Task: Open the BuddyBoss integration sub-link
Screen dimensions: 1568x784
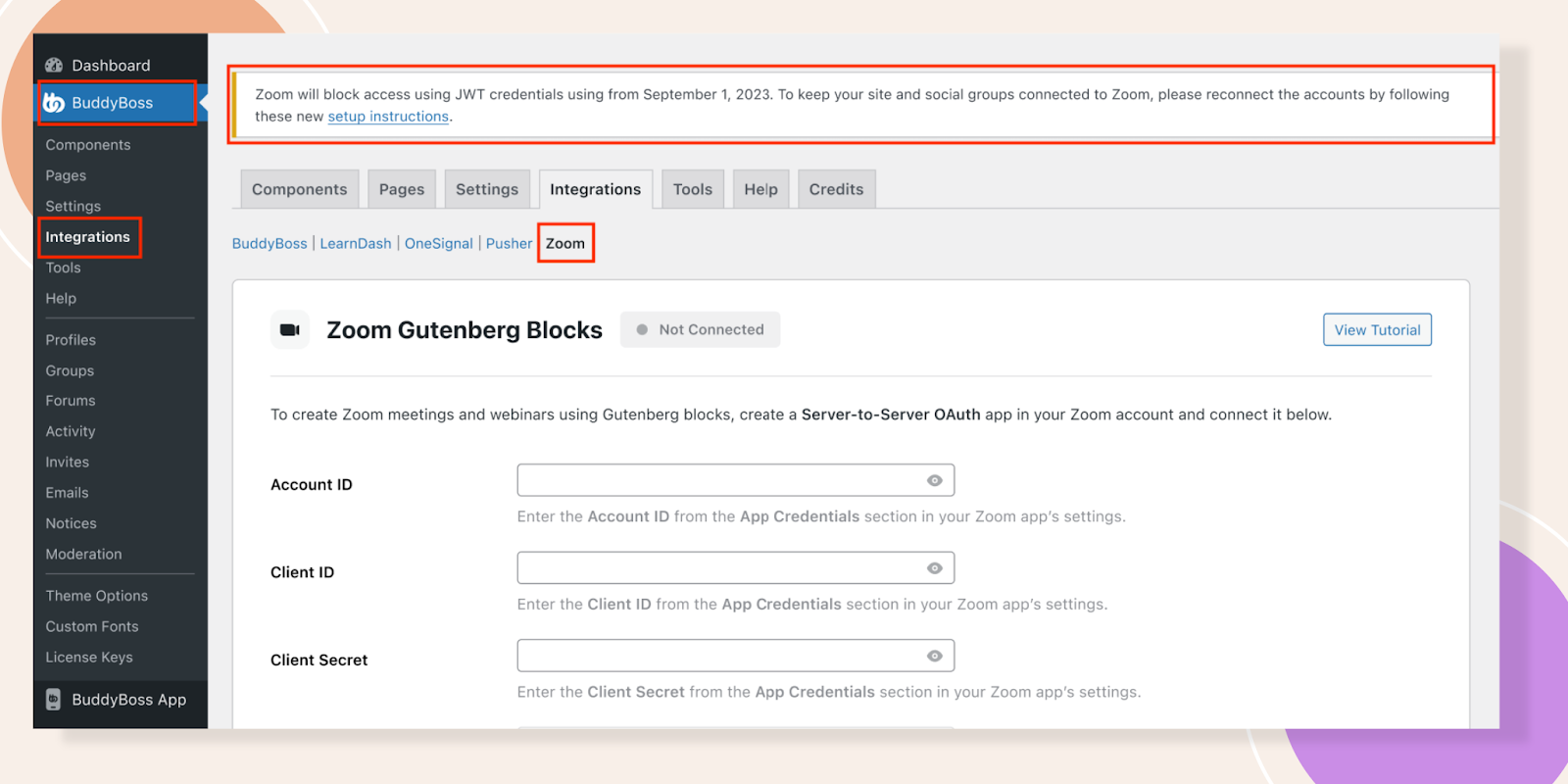Action: [x=269, y=243]
